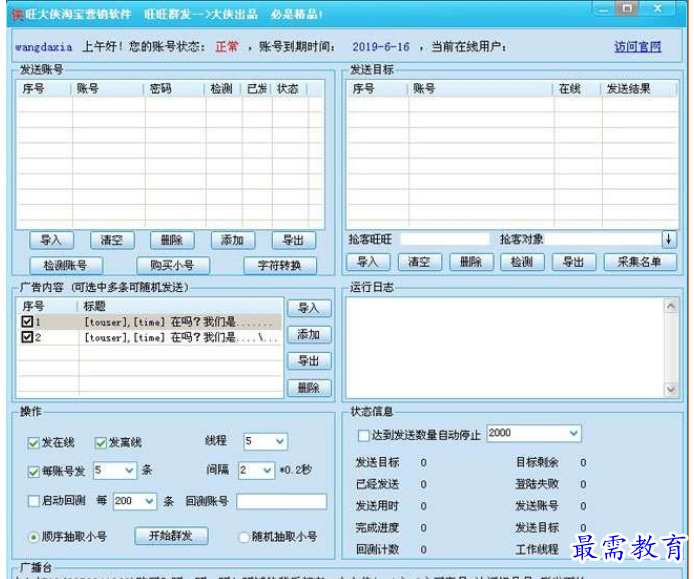The image size is (694, 579).
Task: Click 导出 under the 发送目标 list
Action: 574,262
